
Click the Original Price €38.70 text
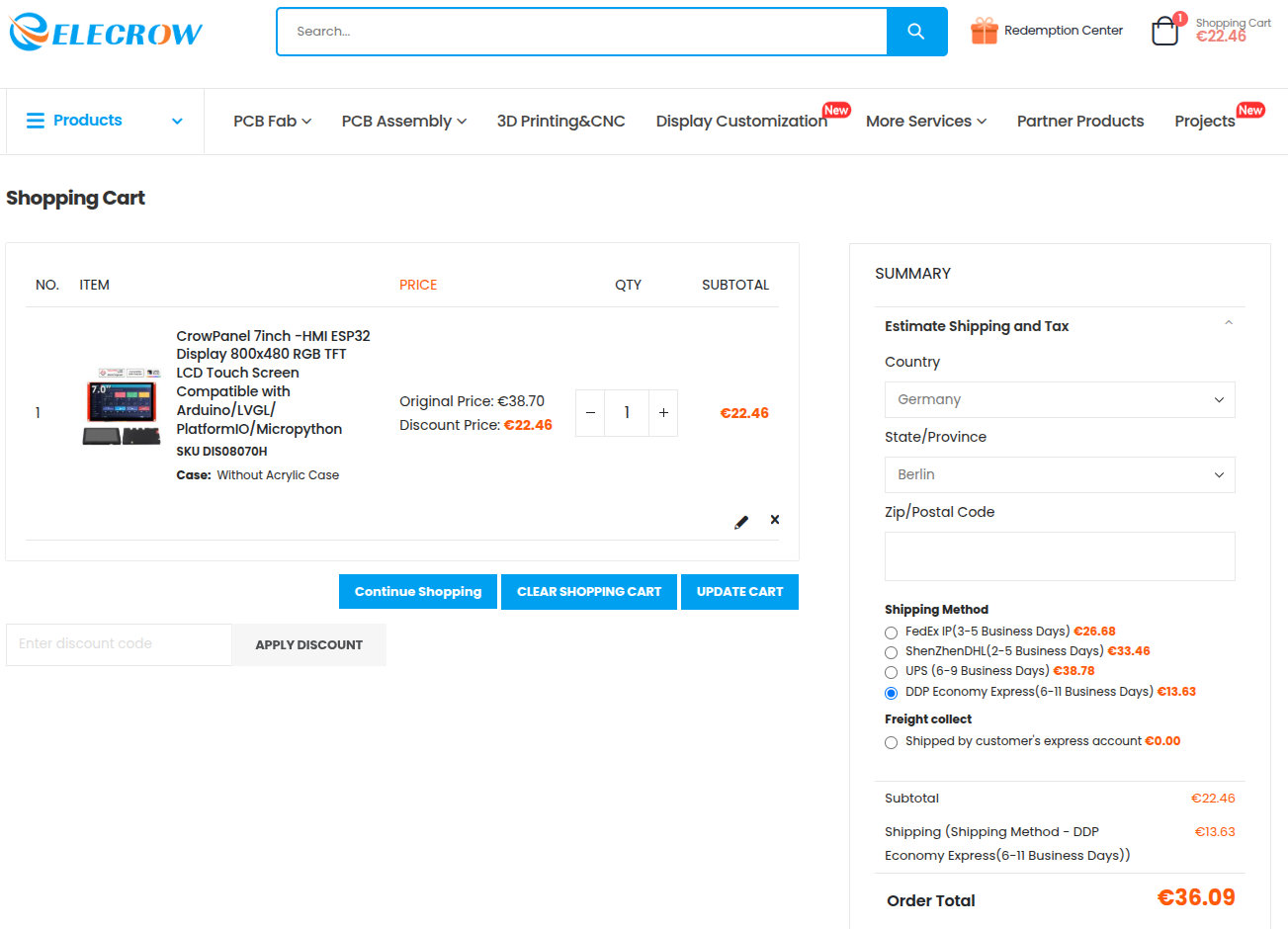point(472,402)
